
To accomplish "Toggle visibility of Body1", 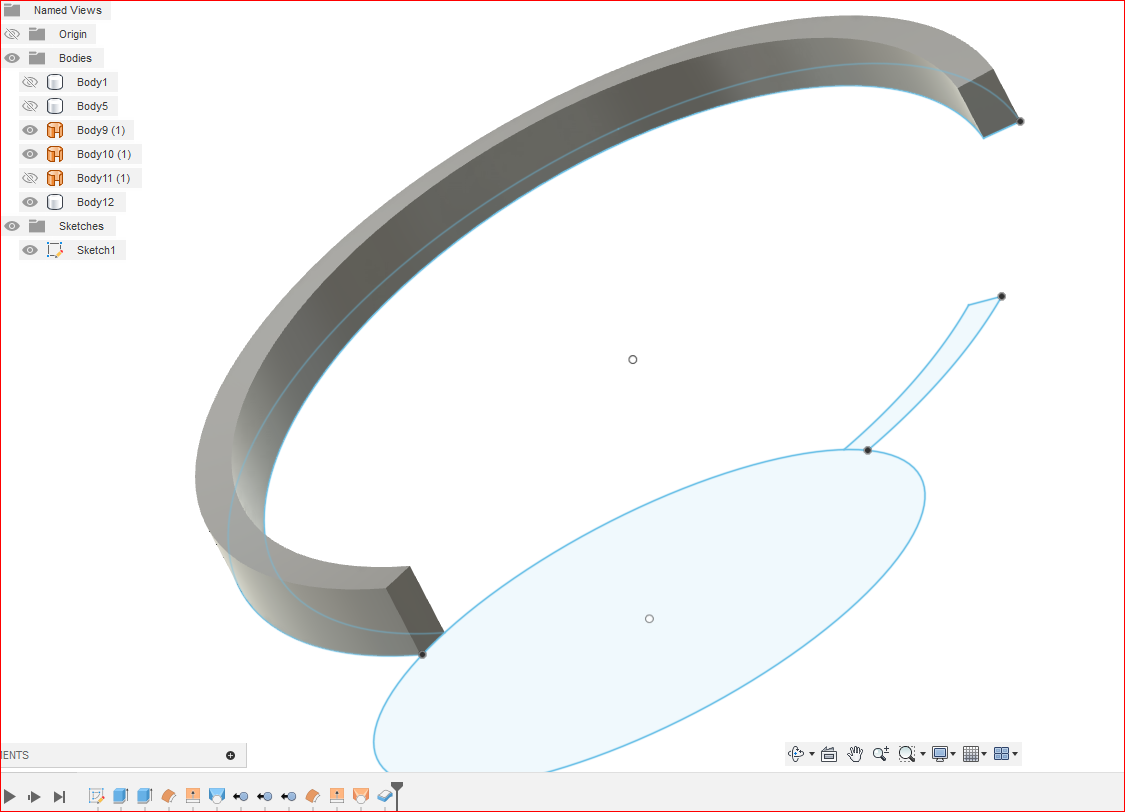I will (30, 81).
